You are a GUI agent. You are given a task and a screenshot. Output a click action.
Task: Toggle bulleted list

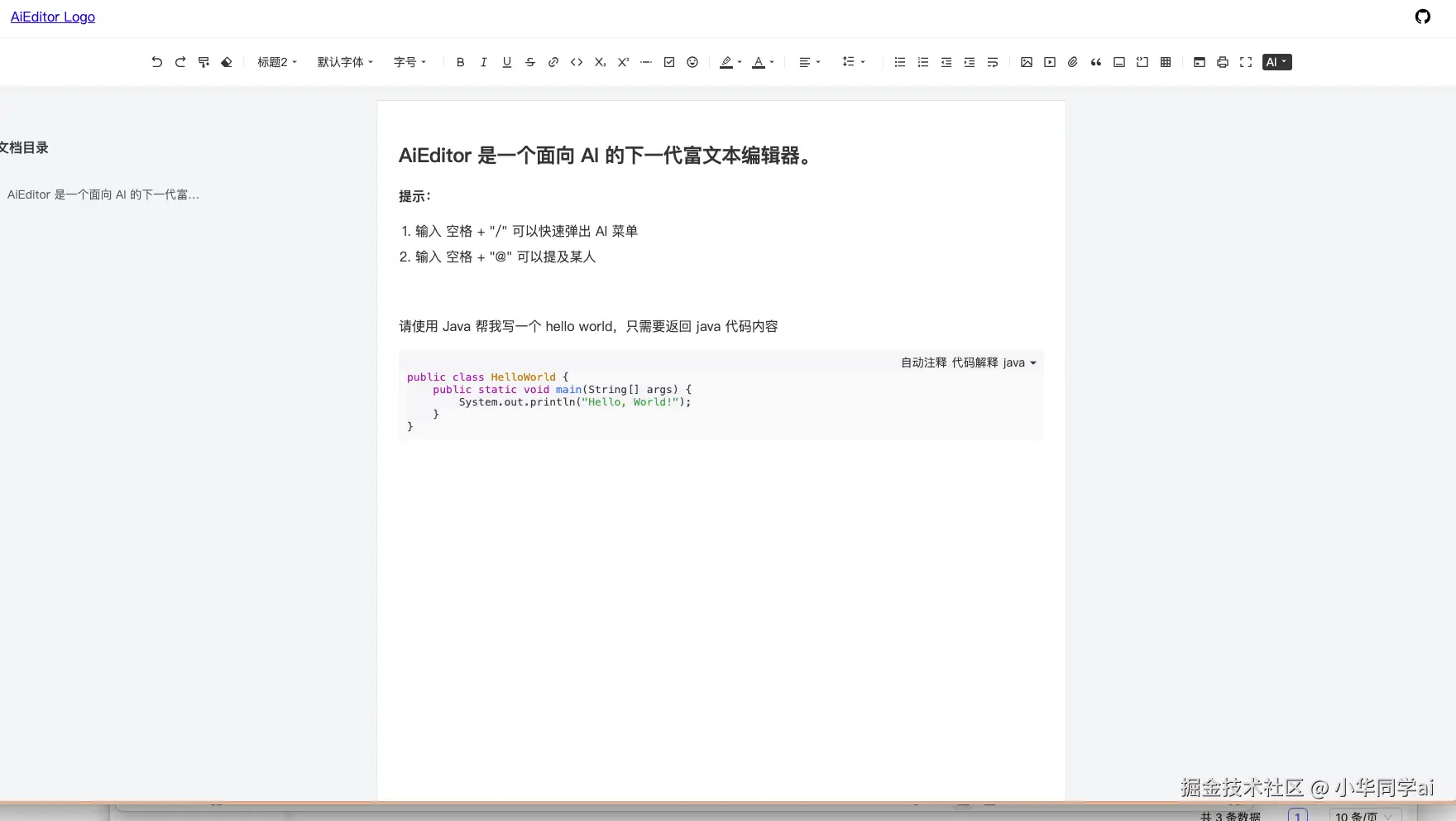coord(900,62)
